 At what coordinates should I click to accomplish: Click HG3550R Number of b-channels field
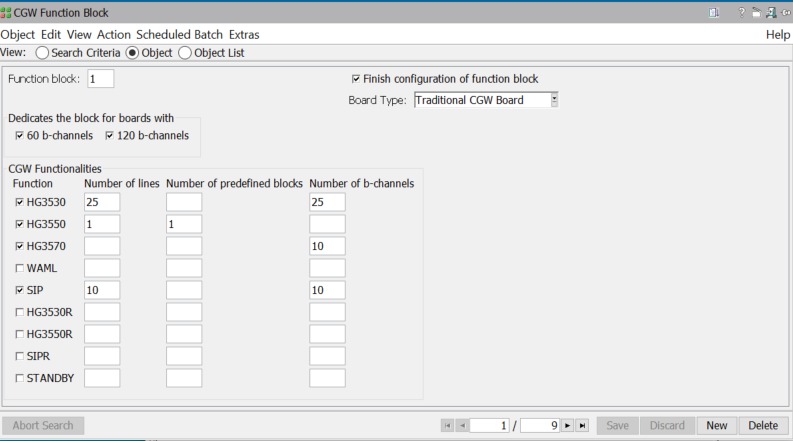pyautogui.click(x=327, y=334)
